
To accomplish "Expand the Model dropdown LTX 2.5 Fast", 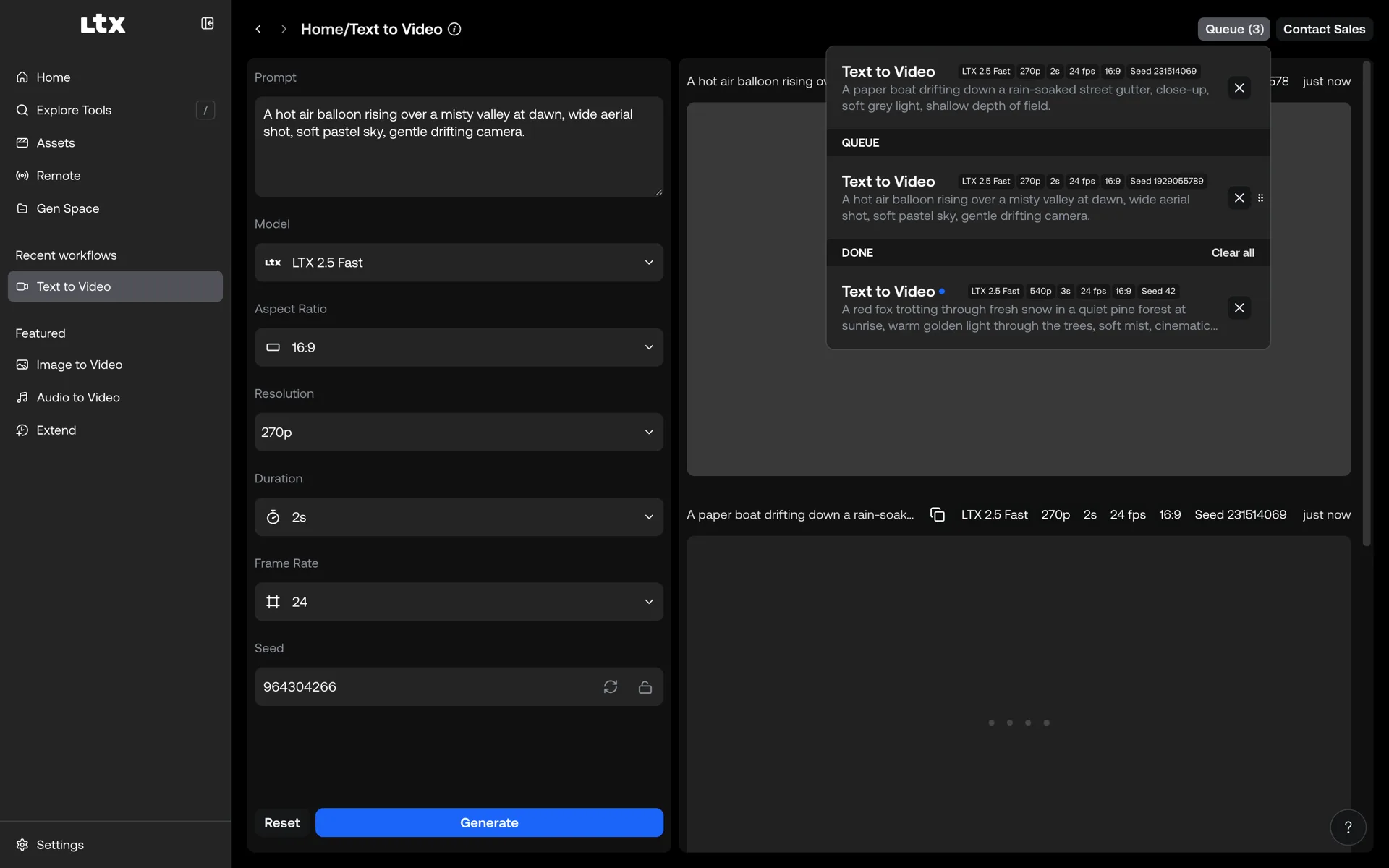I will [x=459, y=263].
